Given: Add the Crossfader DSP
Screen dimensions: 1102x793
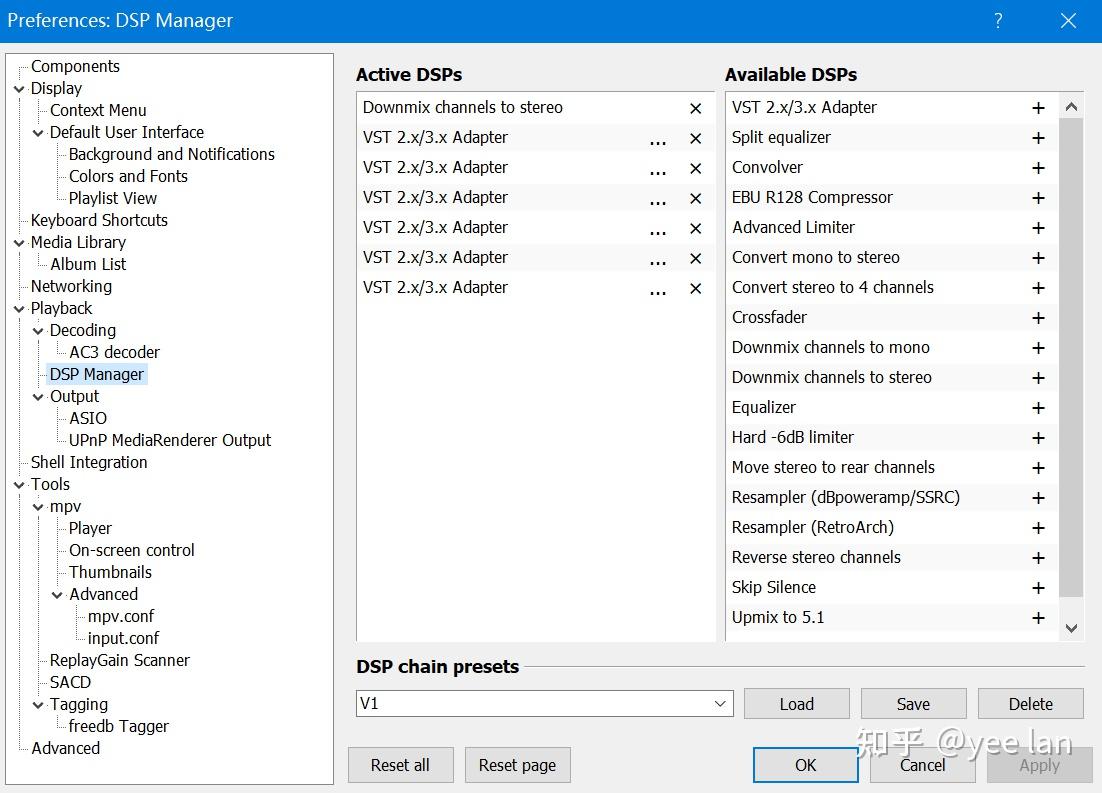Looking at the screenshot, I should (x=1038, y=318).
